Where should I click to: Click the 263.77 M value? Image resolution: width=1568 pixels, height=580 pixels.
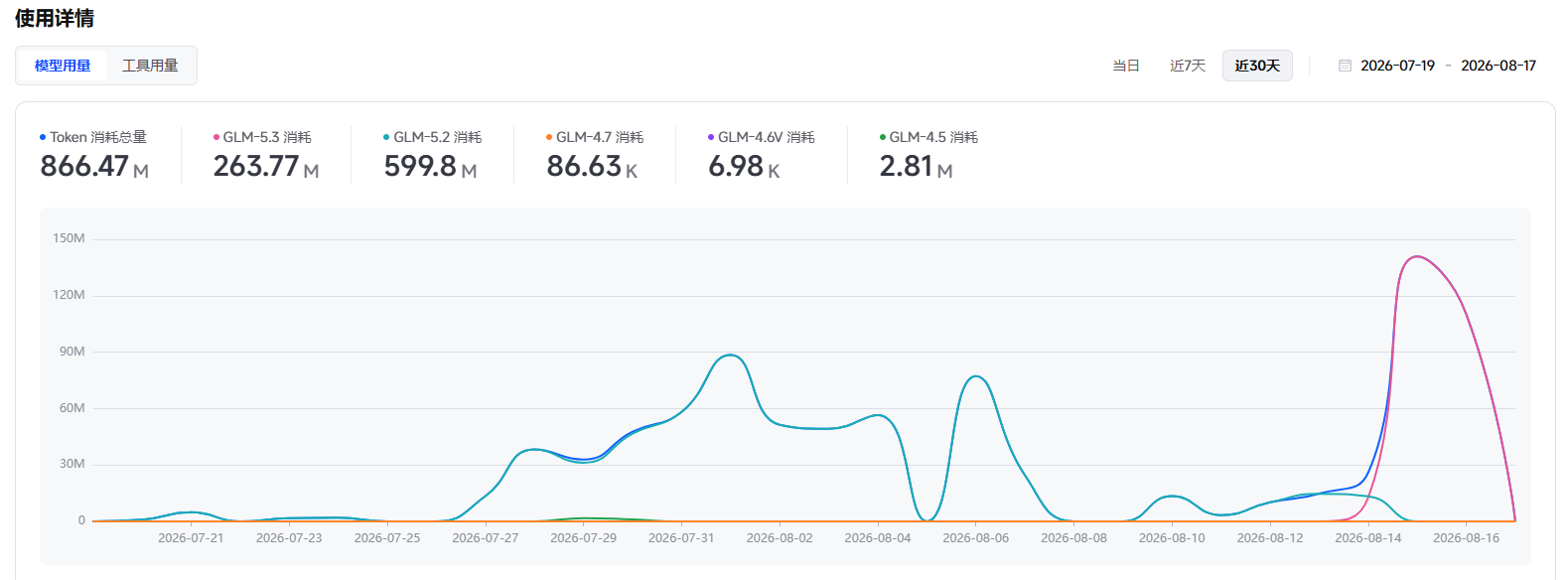(x=266, y=166)
